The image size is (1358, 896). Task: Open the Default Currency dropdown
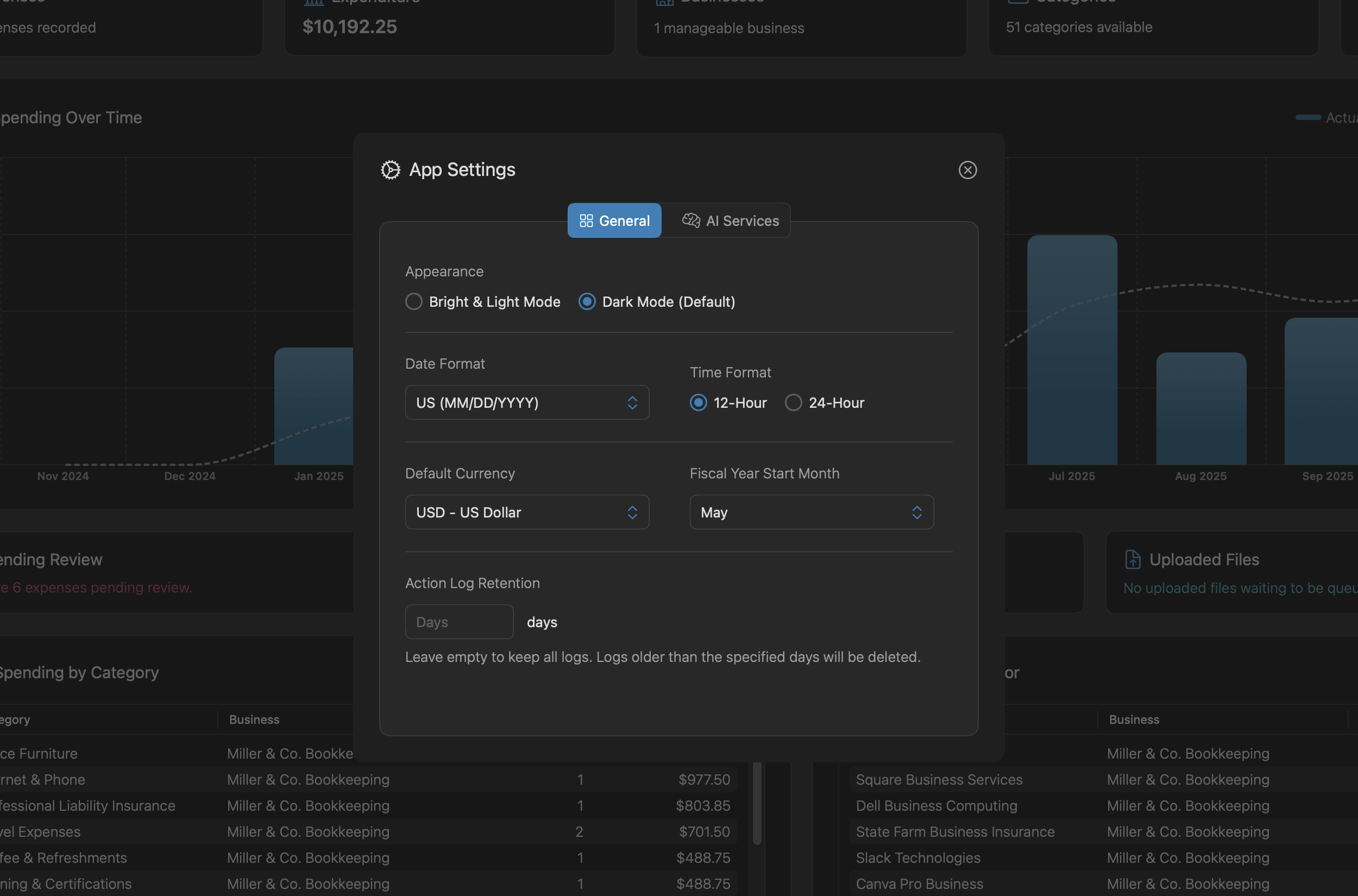point(526,512)
